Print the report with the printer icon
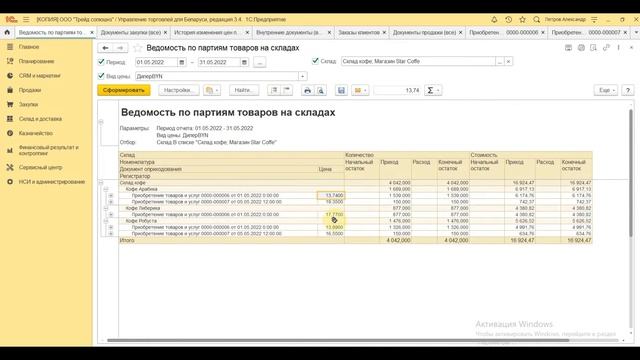The image size is (640, 360). [x=307, y=90]
